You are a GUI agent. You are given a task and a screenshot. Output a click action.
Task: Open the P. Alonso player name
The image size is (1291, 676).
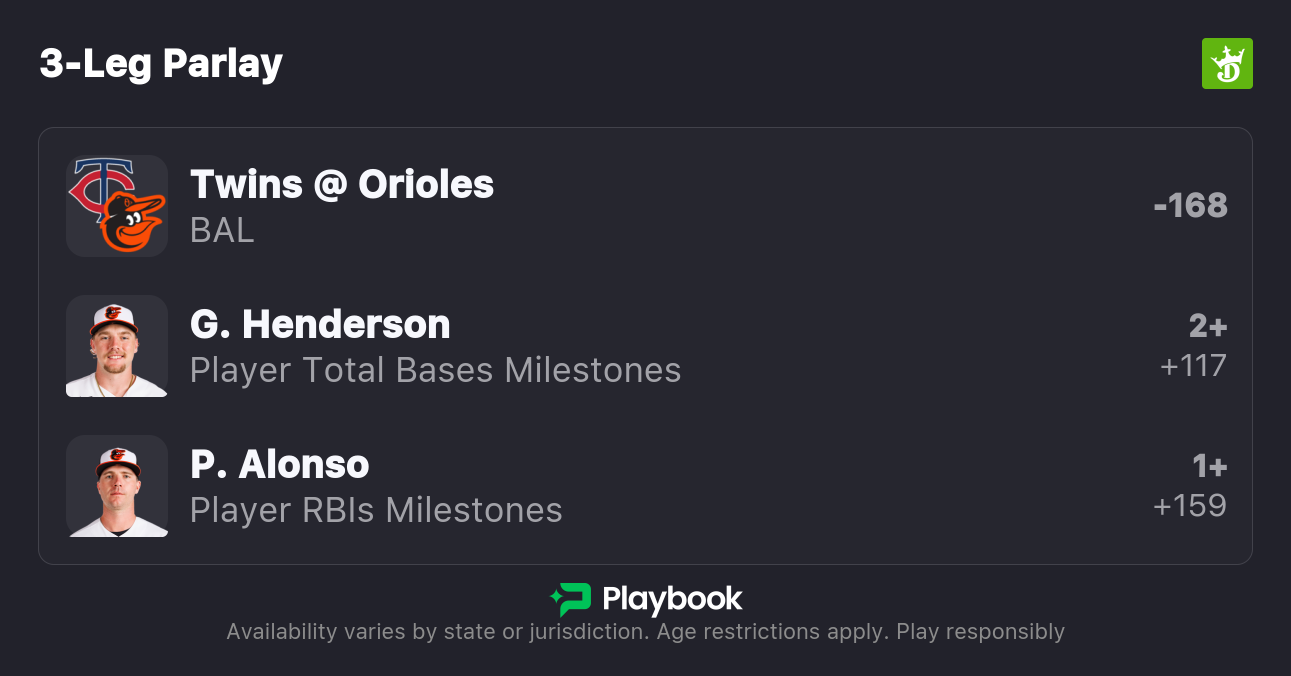pyautogui.click(x=280, y=464)
